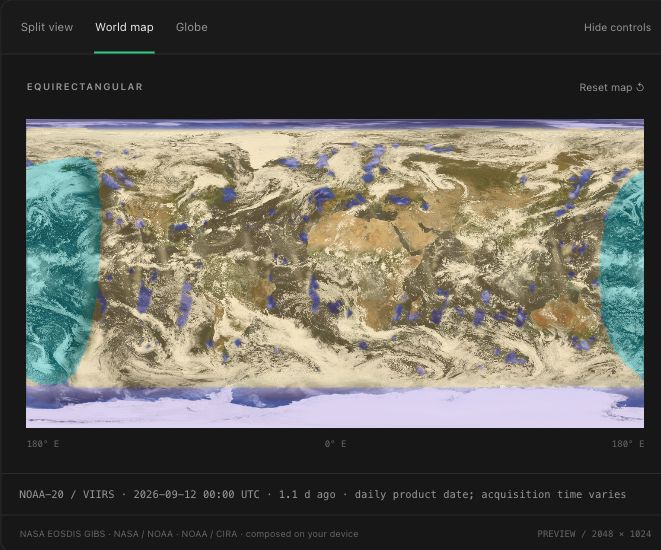
Task: Select the World map tab
Action: [x=124, y=27]
